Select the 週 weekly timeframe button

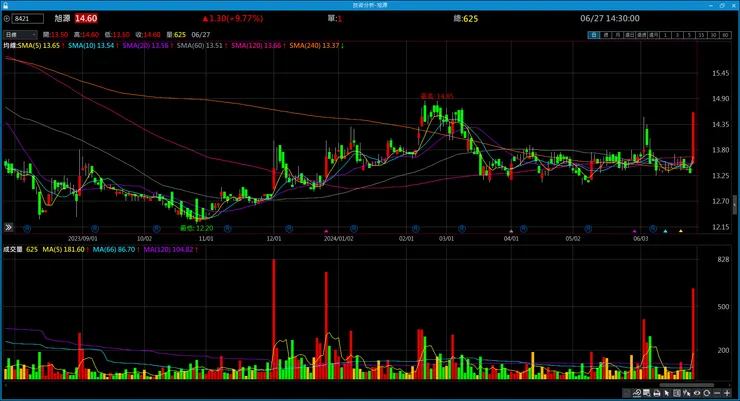(x=606, y=35)
